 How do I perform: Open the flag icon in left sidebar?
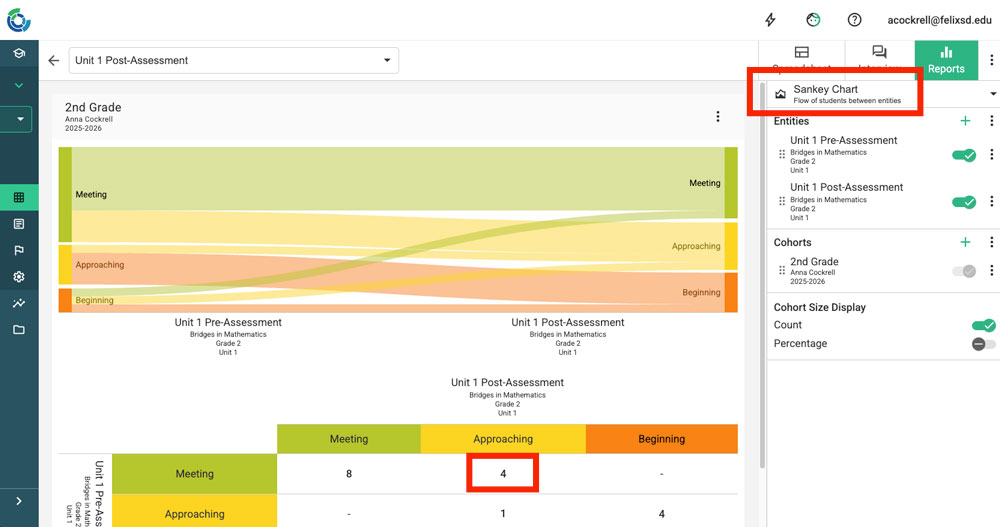tap(18, 250)
